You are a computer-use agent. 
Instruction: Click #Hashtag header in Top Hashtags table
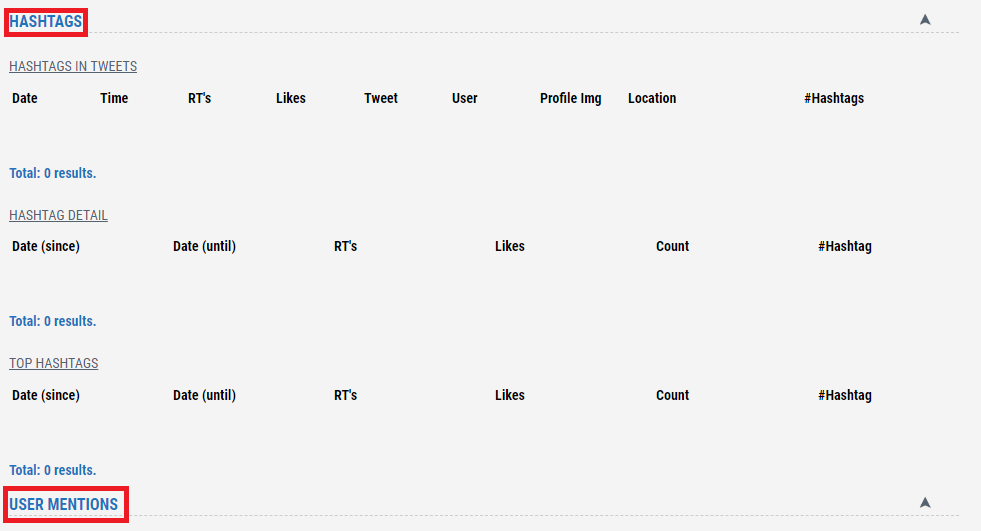[845, 395]
